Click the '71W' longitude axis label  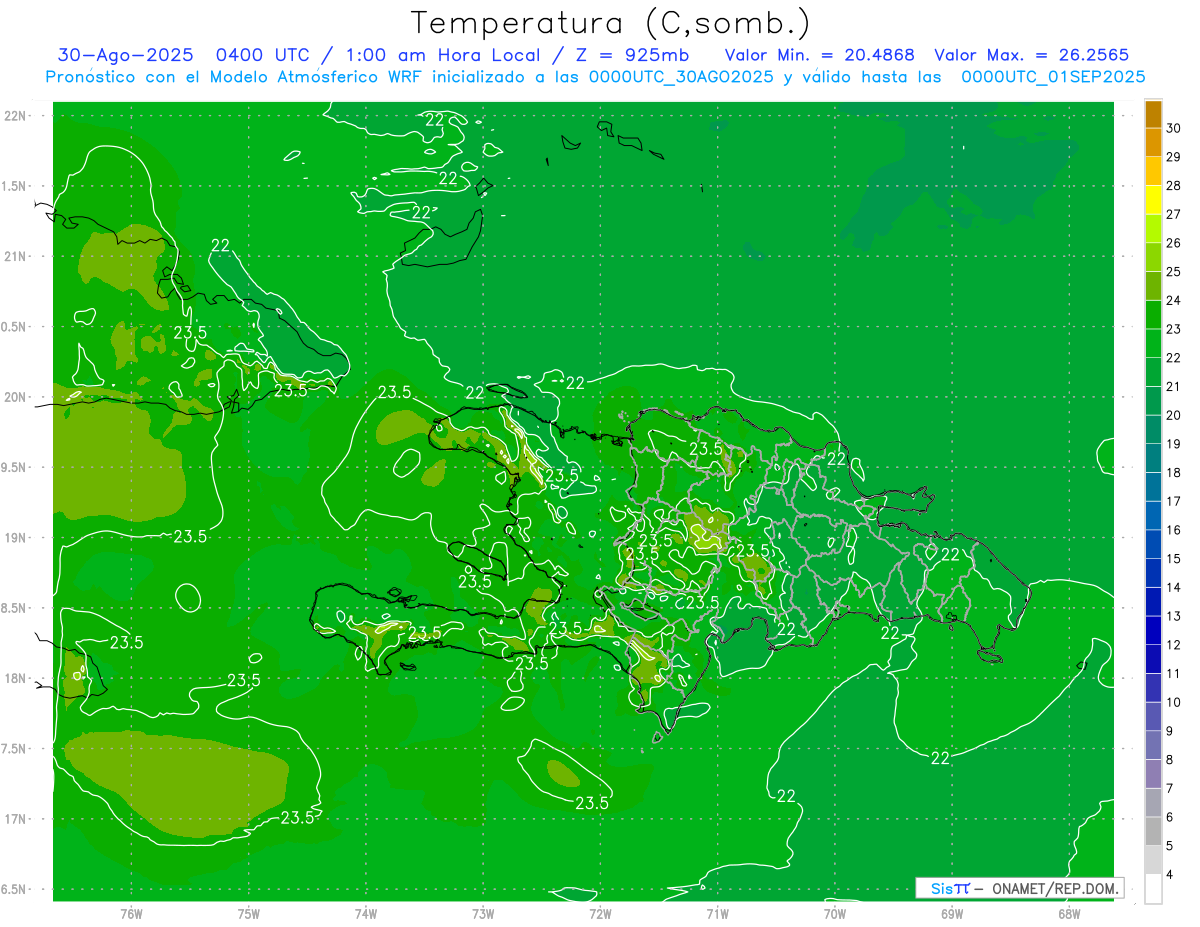pos(717,913)
